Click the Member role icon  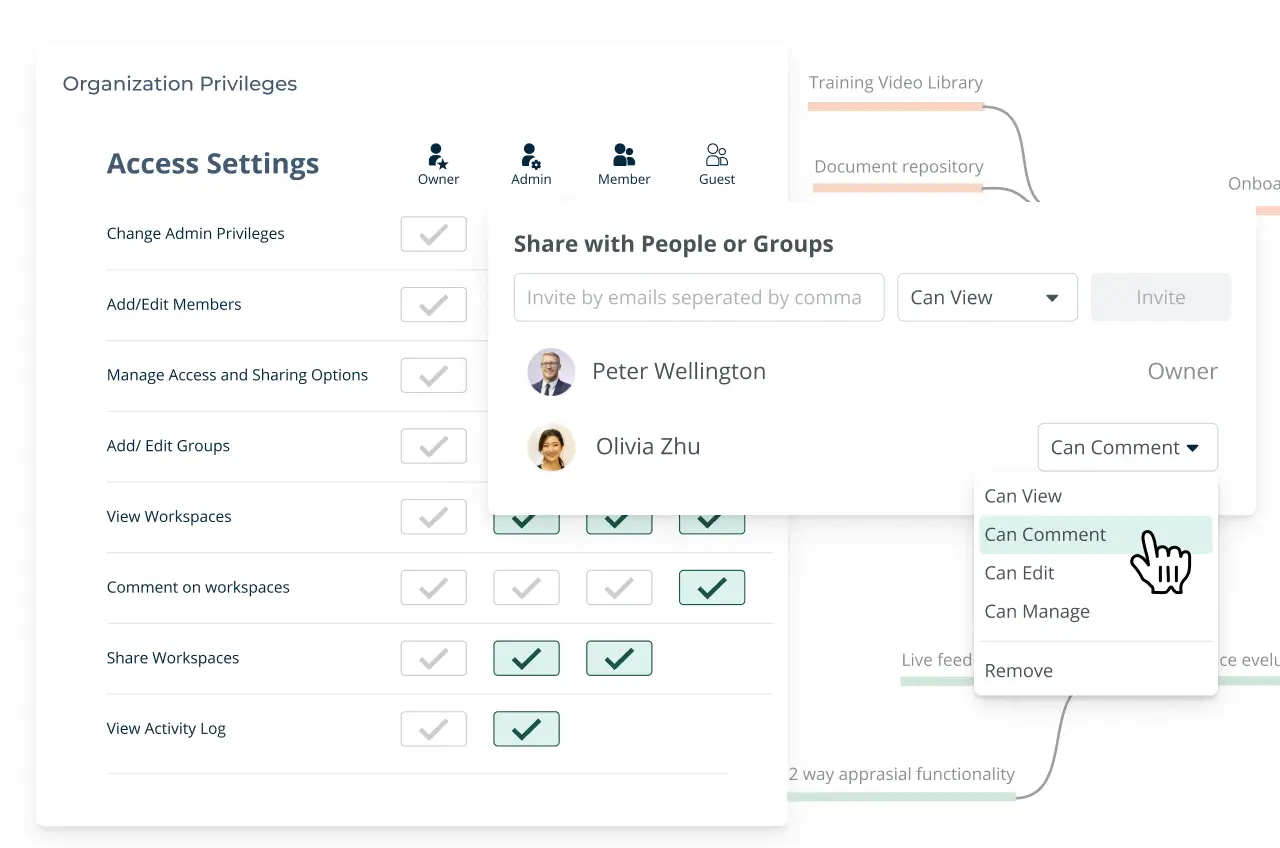[624, 155]
